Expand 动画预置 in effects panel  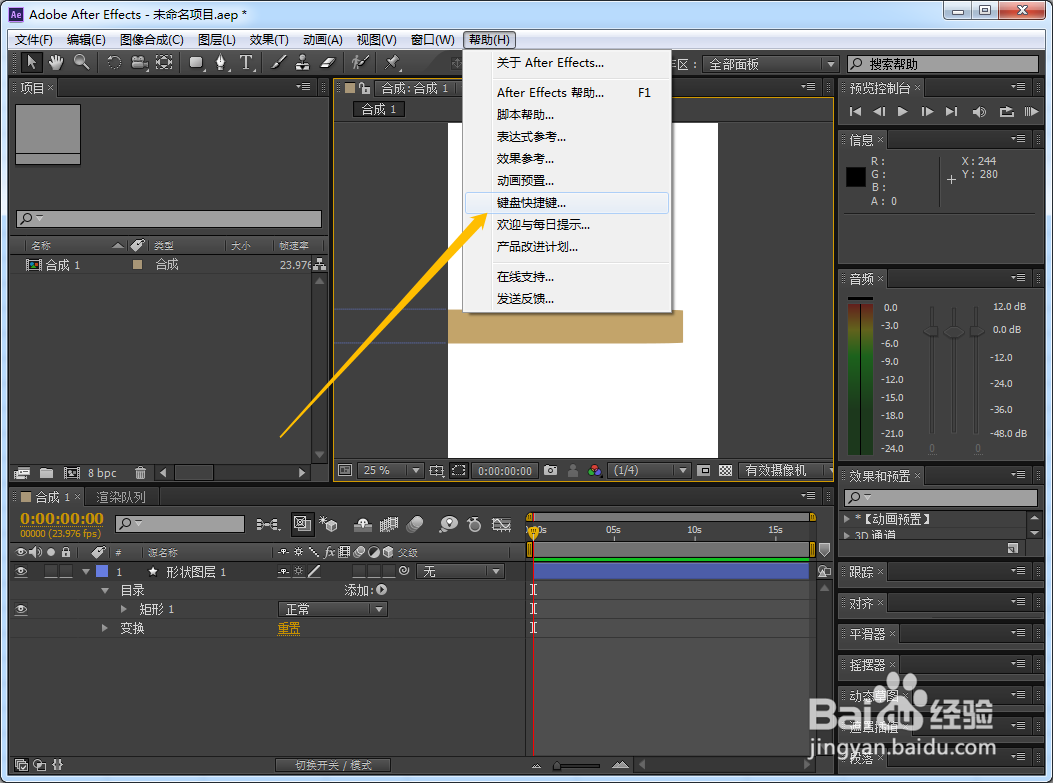847,518
